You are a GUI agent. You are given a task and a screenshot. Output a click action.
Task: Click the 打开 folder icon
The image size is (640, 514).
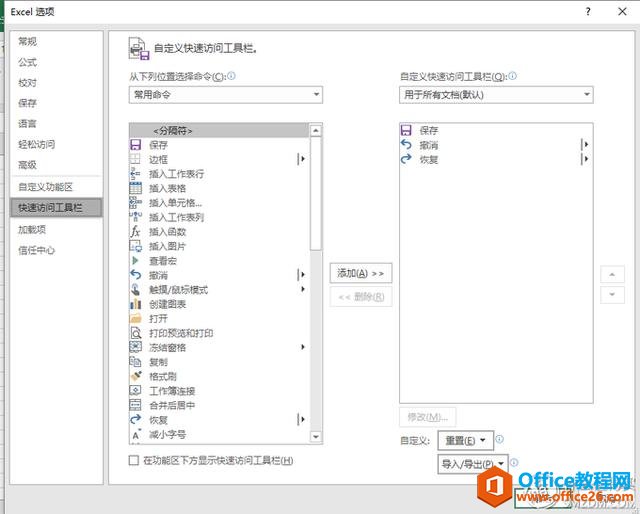point(136,318)
